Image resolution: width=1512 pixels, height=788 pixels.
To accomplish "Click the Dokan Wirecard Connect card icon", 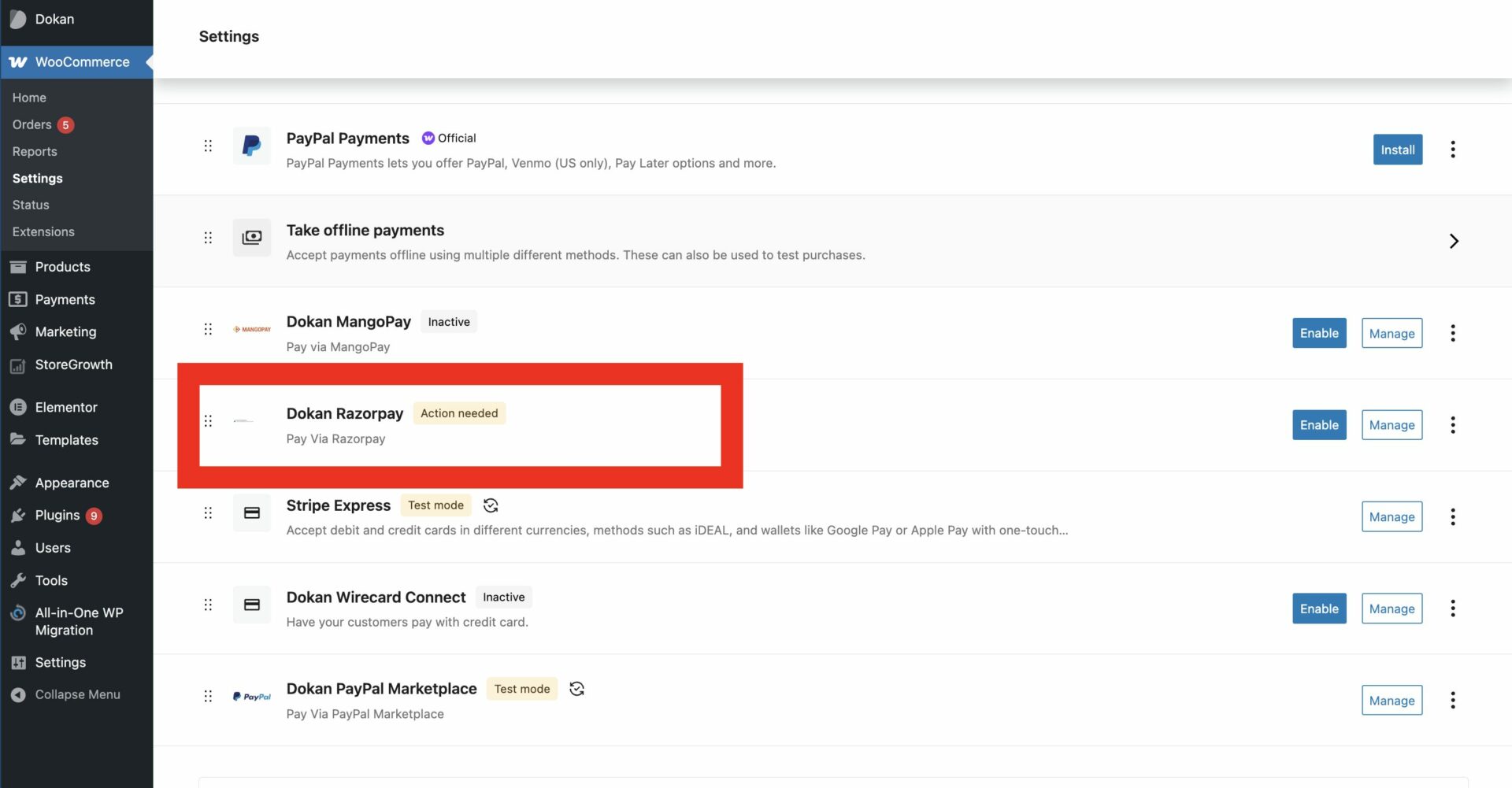I will click(251, 605).
